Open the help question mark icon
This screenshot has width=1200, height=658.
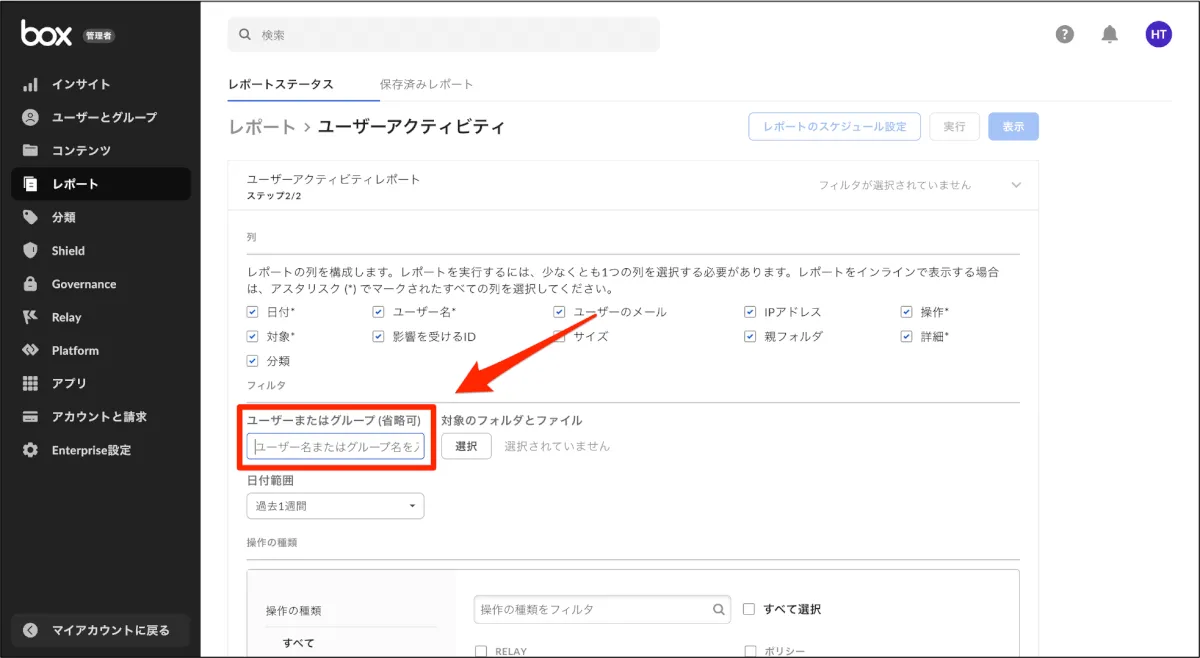(x=1065, y=34)
